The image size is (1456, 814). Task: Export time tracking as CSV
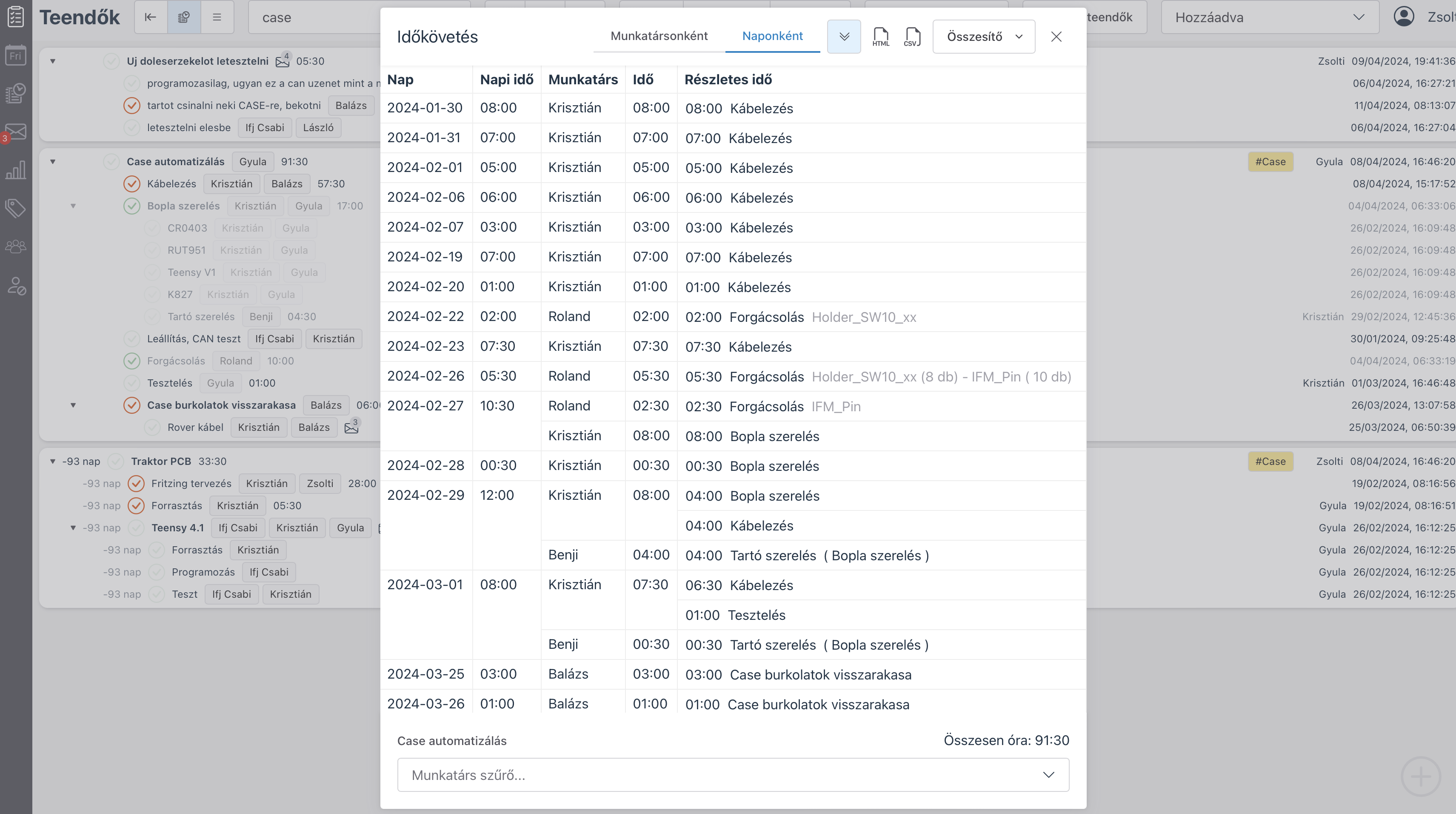tap(912, 36)
